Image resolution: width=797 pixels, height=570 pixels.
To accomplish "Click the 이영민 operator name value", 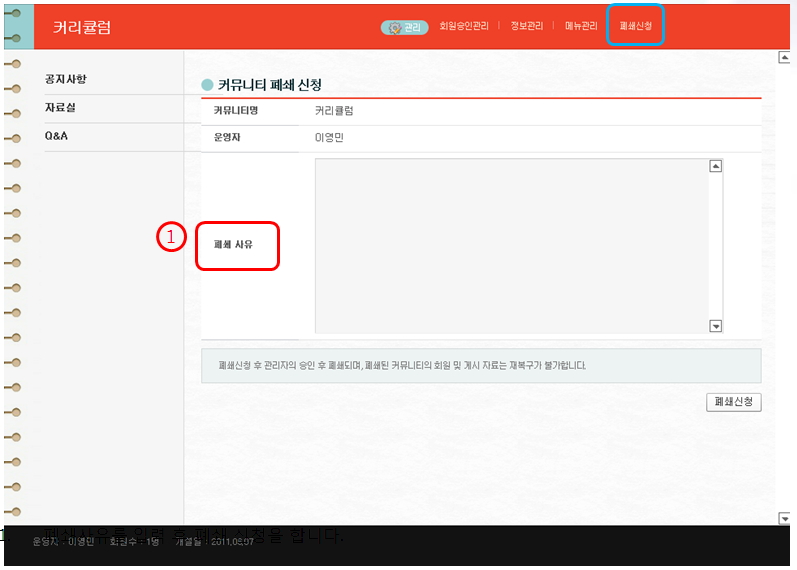I will 329,138.
